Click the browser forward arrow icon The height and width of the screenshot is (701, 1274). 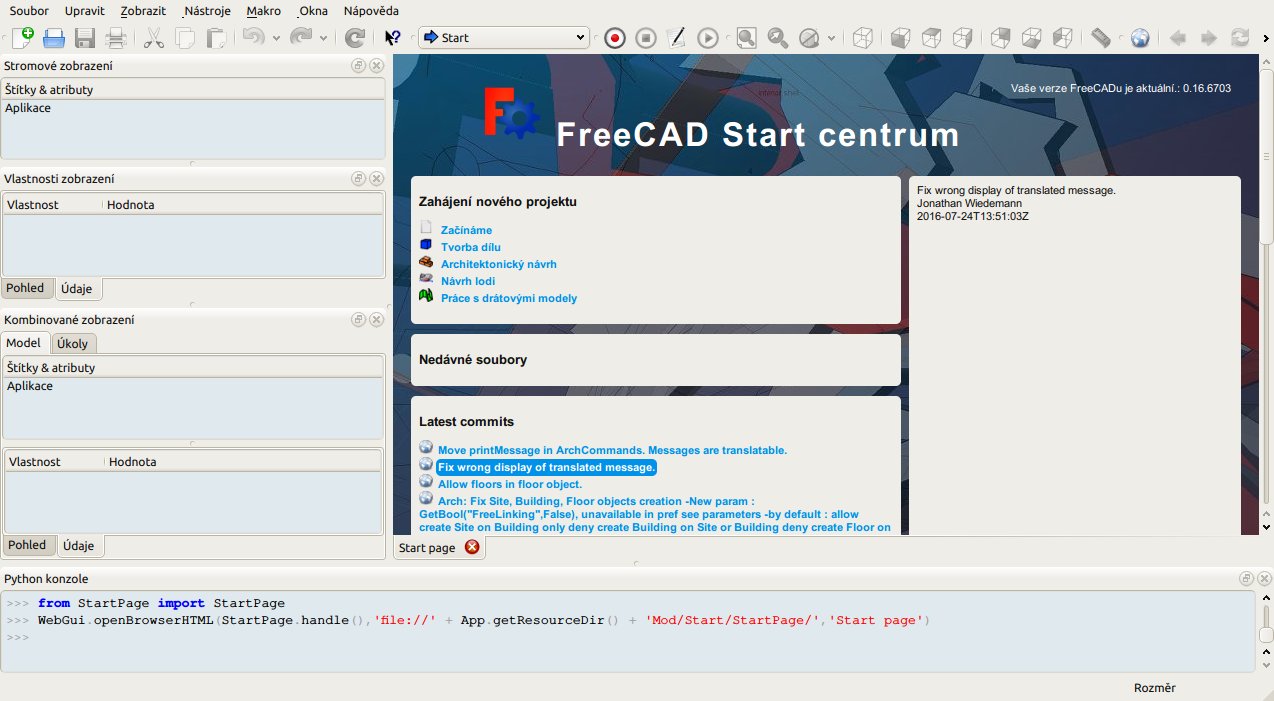[x=1209, y=38]
